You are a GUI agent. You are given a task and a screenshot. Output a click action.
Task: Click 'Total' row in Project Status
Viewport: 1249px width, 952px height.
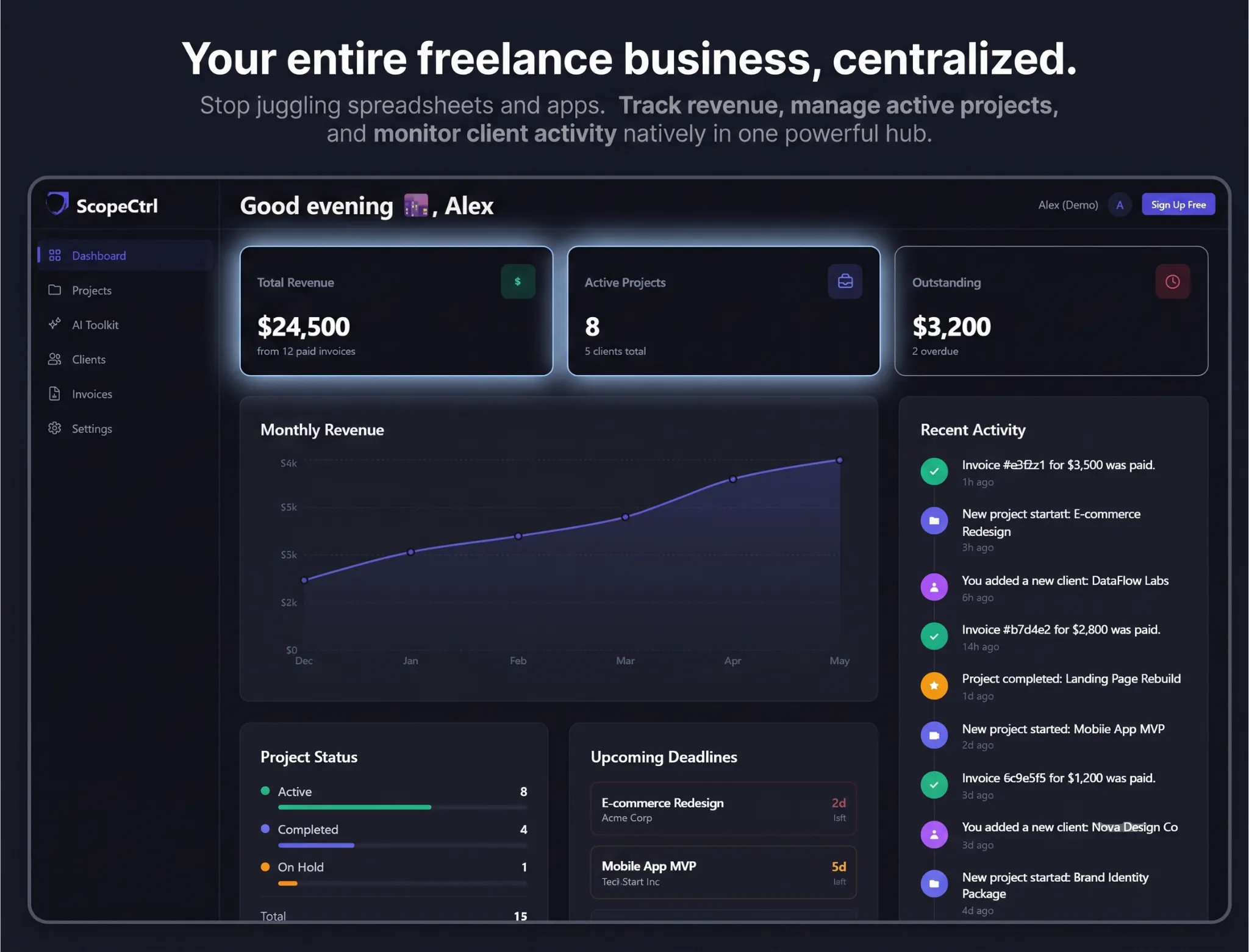pyautogui.click(x=394, y=916)
